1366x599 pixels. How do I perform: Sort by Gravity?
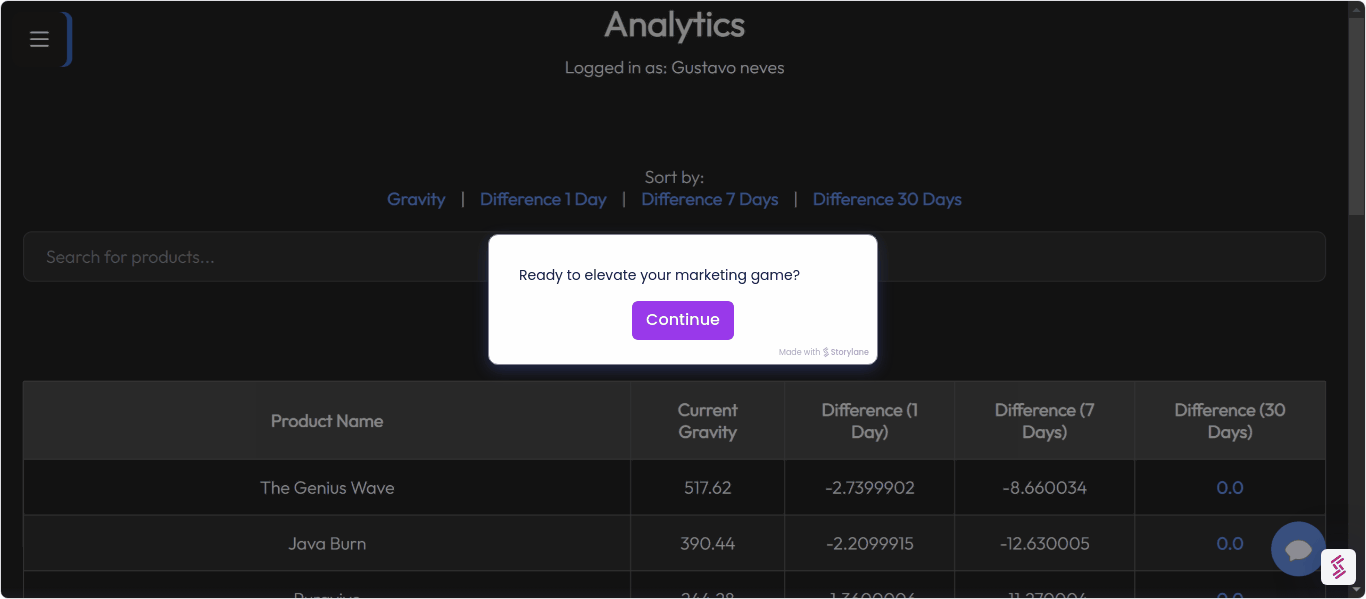[416, 199]
